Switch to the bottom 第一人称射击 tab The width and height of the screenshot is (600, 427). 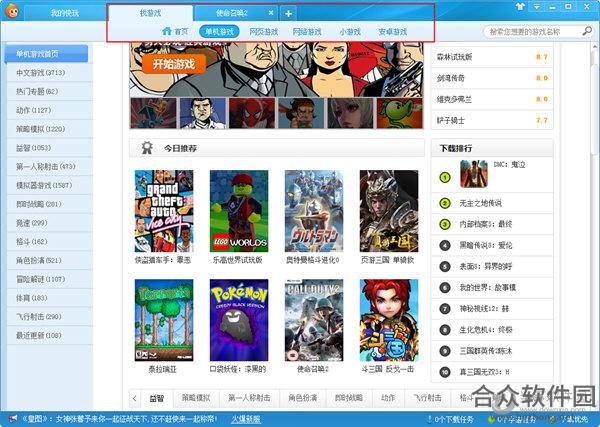249,398
